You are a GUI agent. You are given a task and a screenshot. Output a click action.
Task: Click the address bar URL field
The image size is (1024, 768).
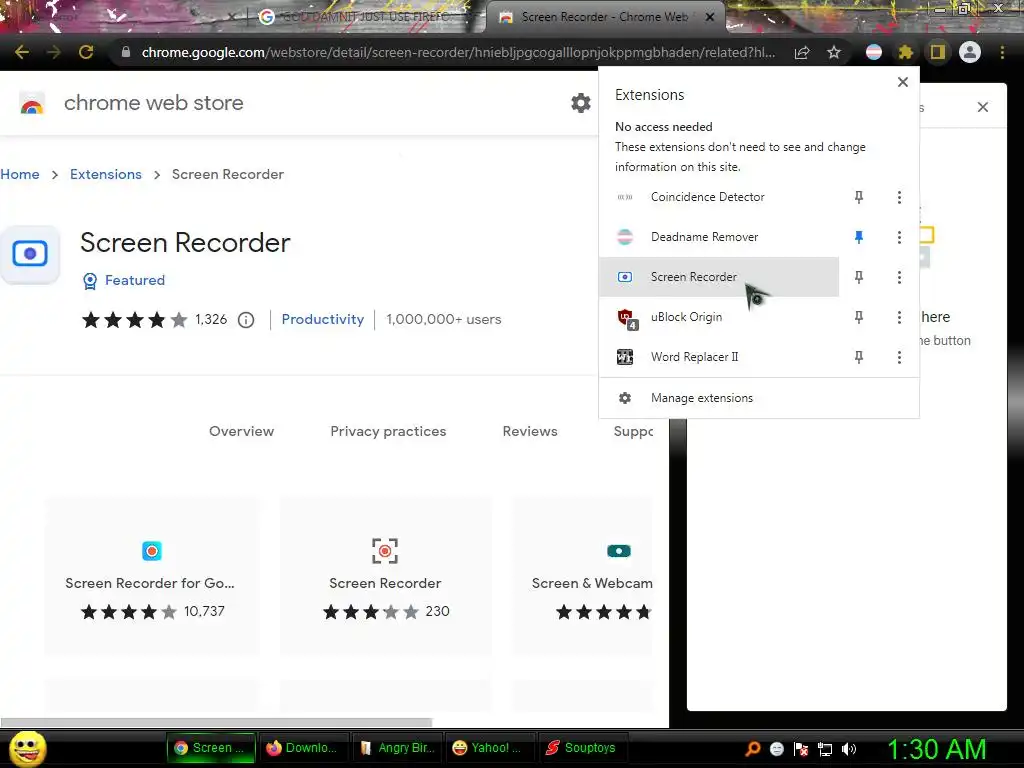458,52
